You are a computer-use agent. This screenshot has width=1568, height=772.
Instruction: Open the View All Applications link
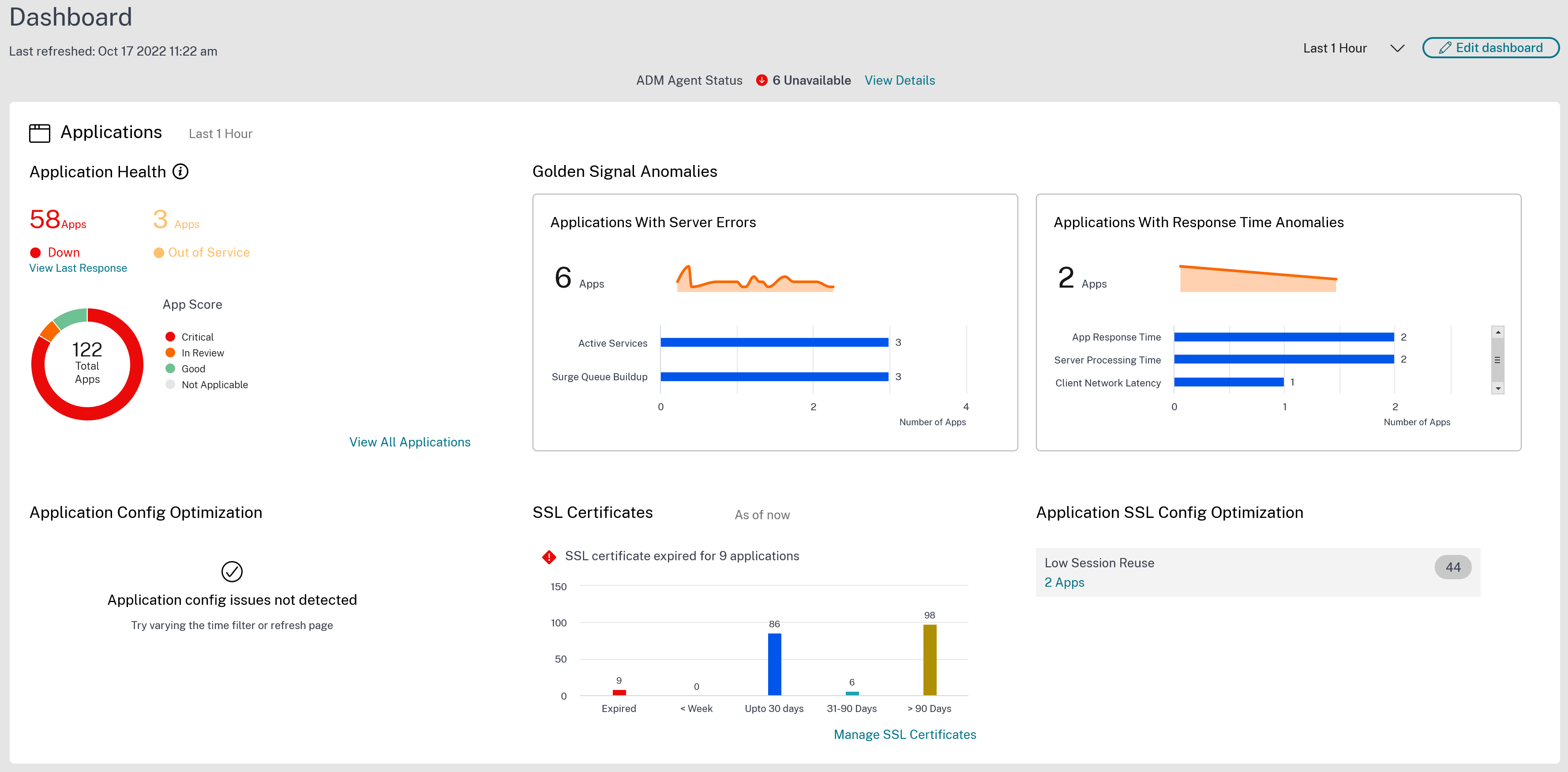[x=410, y=442]
